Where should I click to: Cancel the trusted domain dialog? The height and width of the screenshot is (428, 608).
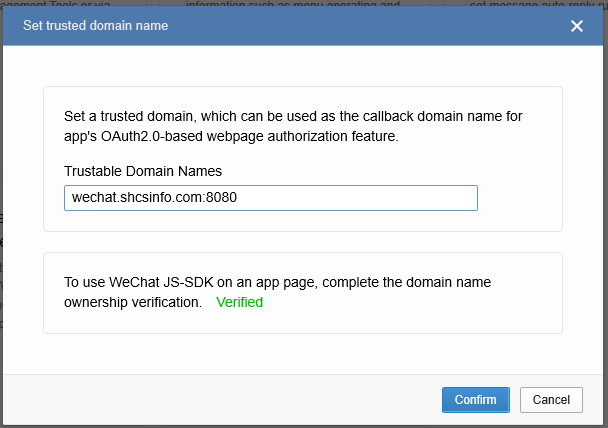551,400
